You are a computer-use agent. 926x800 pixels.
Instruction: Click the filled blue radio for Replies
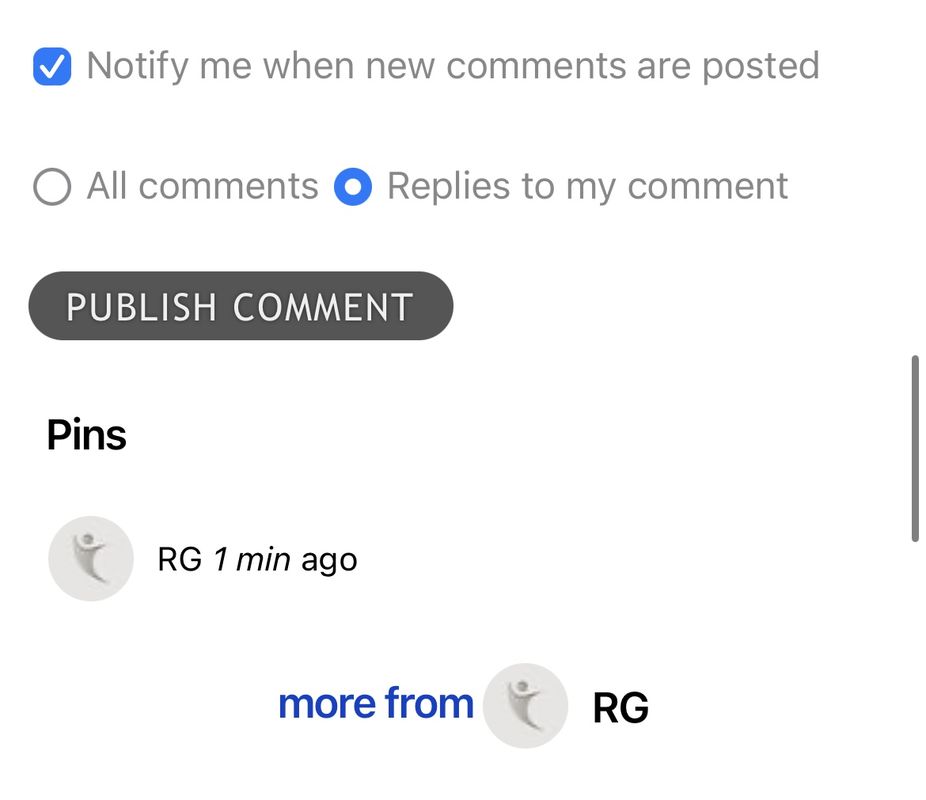click(353, 187)
